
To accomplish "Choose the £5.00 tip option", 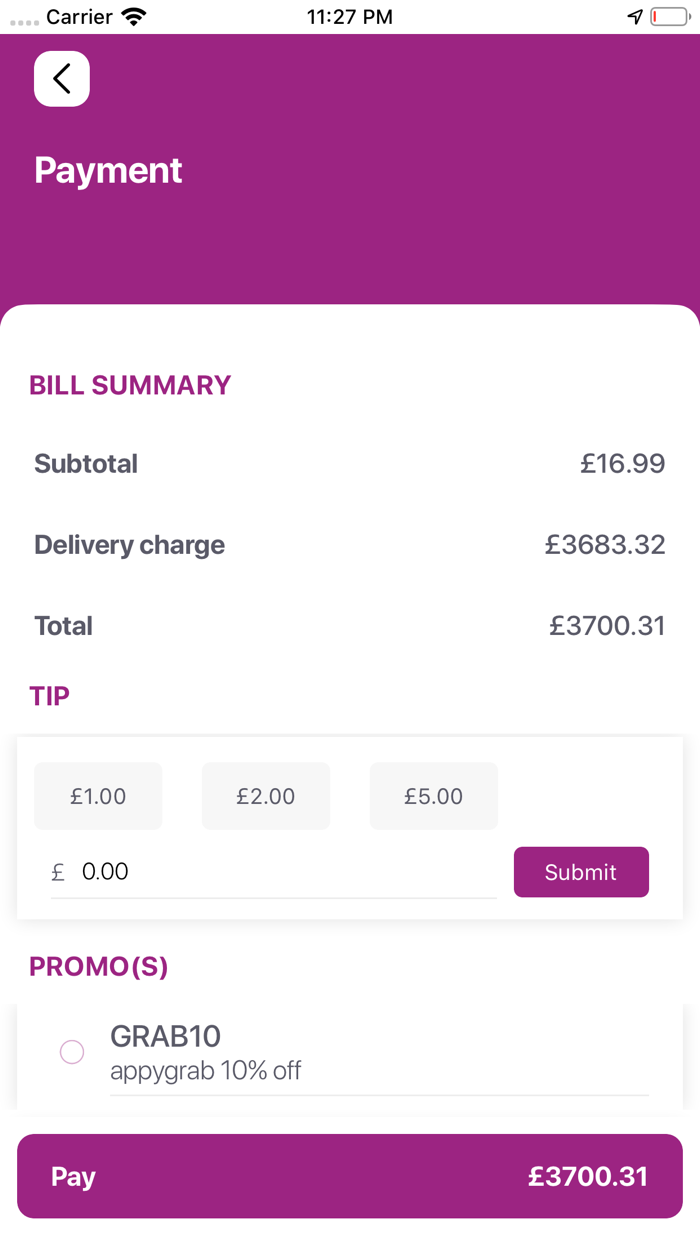I will (x=433, y=796).
